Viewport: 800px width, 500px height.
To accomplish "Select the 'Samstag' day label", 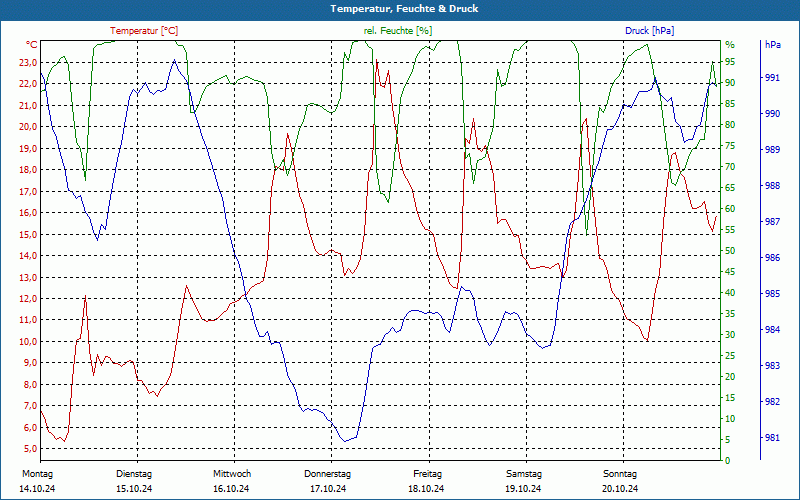I will click(x=524, y=473).
